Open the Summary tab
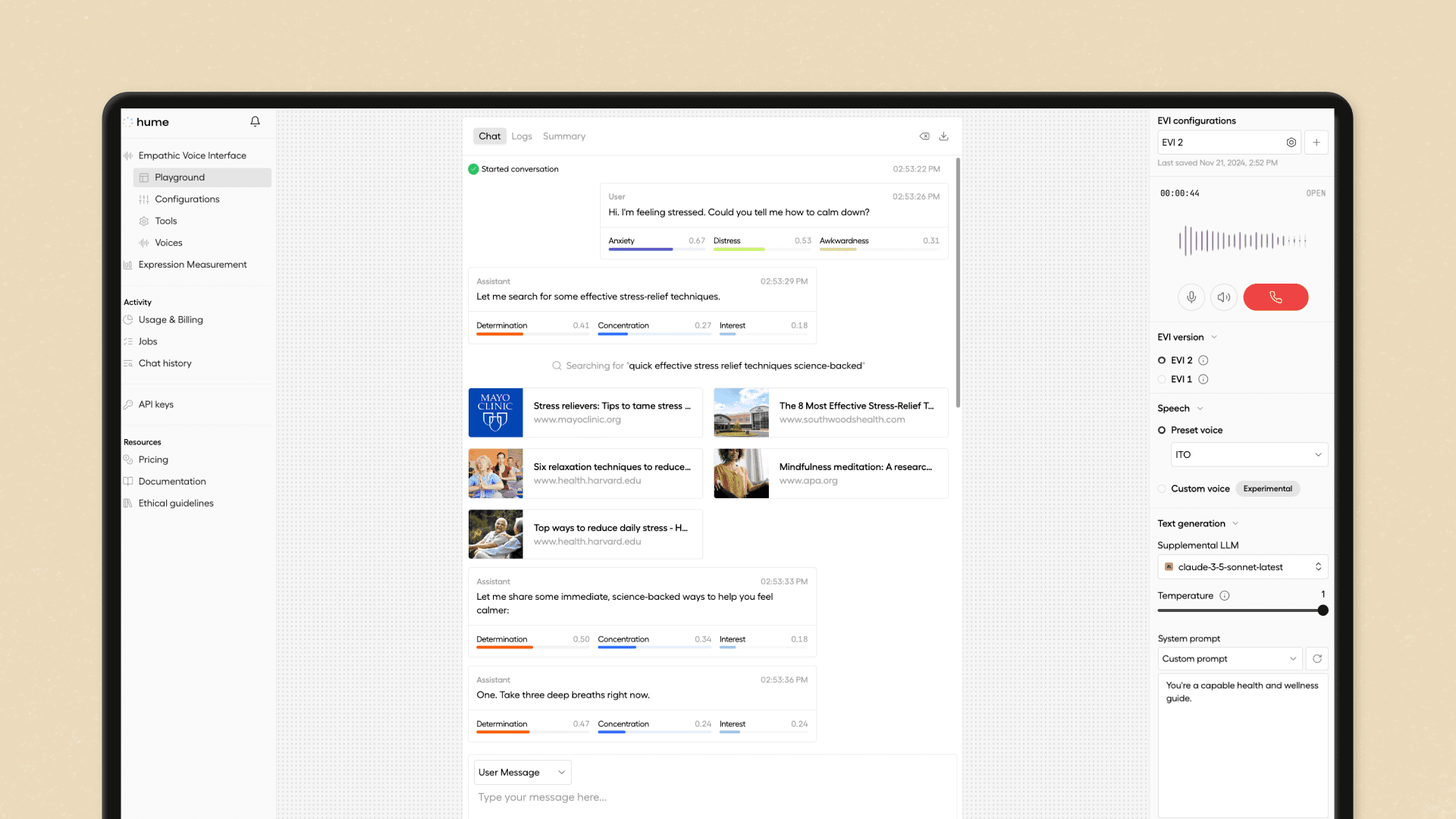This screenshot has width=1456, height=819. tap(563, 136)
